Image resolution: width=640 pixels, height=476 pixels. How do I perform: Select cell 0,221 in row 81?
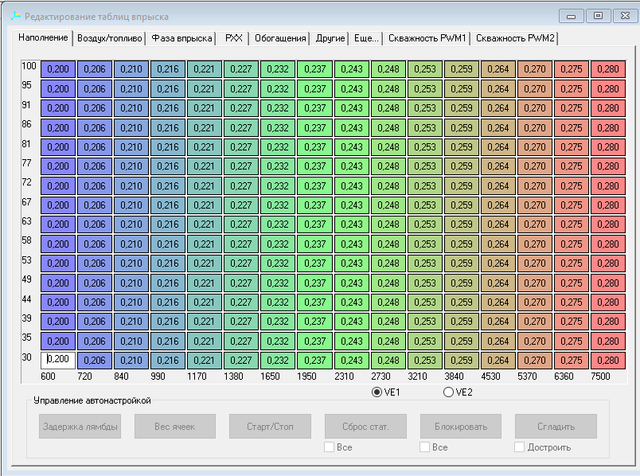point(204,147)
